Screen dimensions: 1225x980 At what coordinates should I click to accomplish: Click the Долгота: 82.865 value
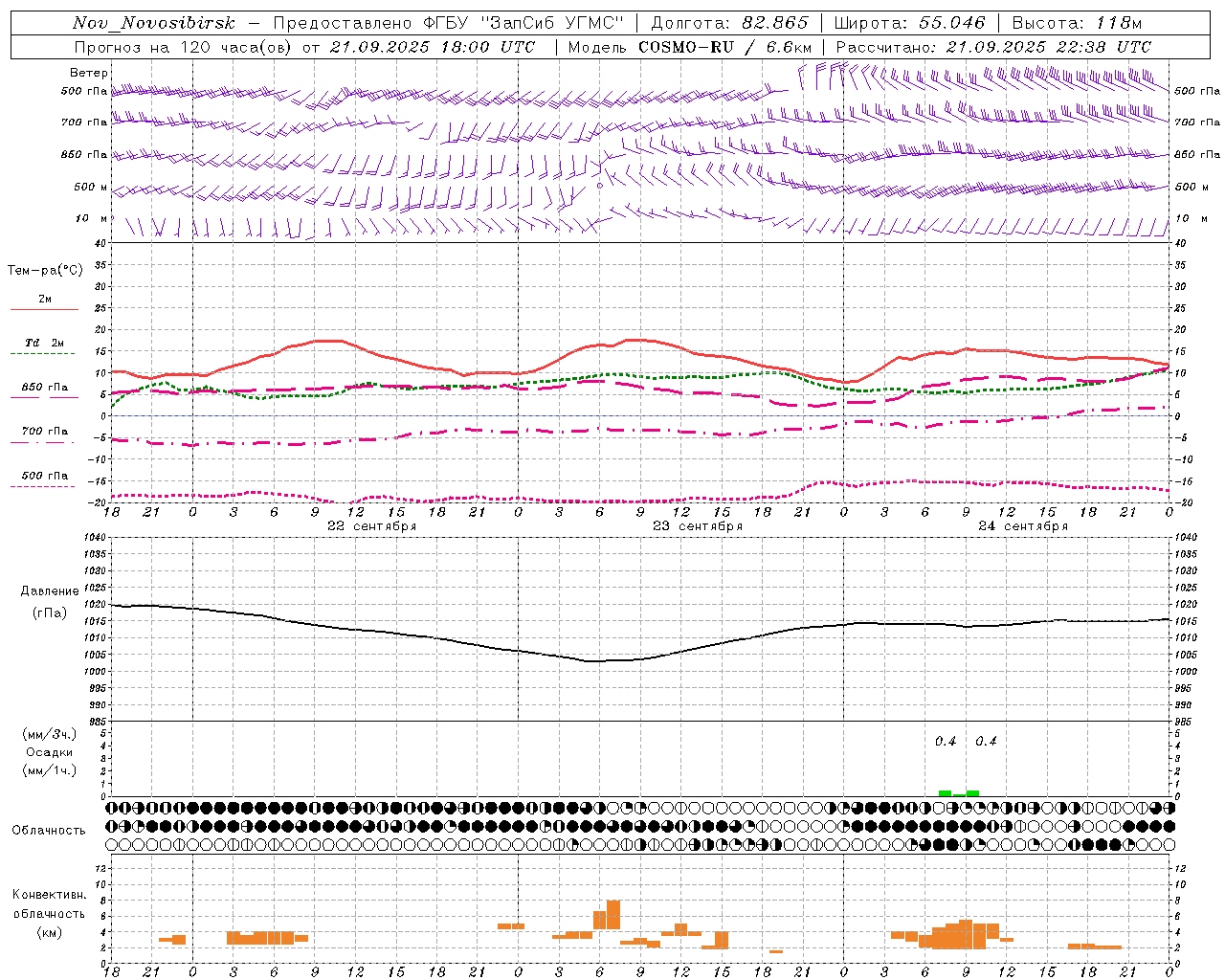coord(729,23)
